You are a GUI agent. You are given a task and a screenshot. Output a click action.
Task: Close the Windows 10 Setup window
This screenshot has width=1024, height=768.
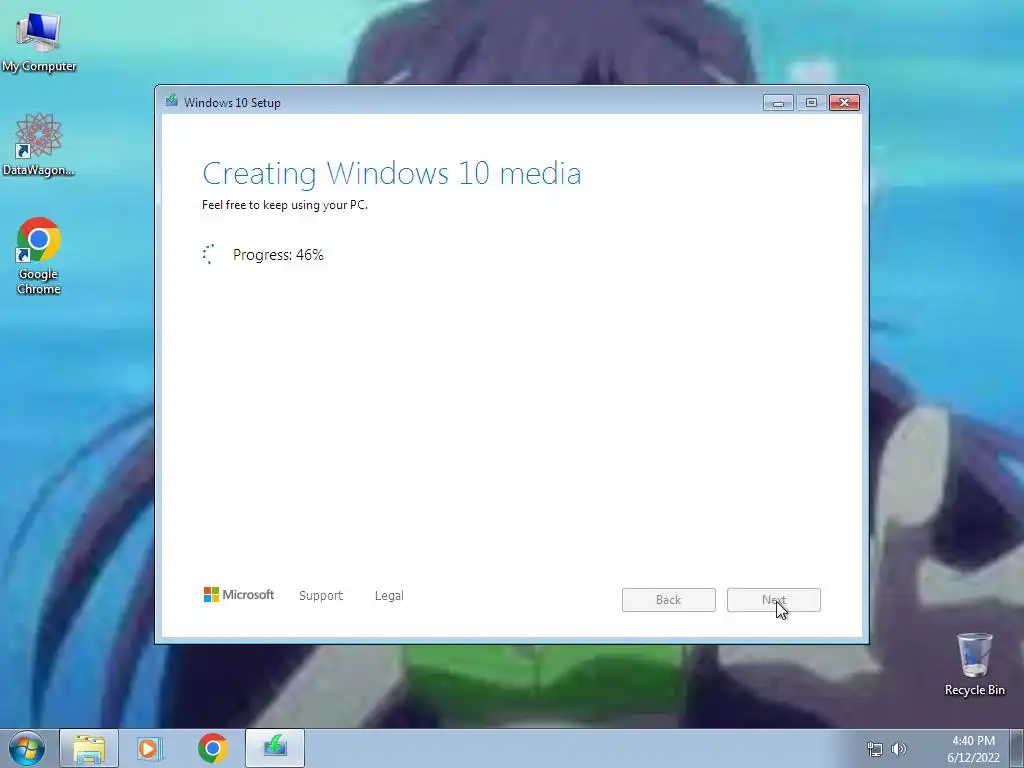click(x=844, y=103)
